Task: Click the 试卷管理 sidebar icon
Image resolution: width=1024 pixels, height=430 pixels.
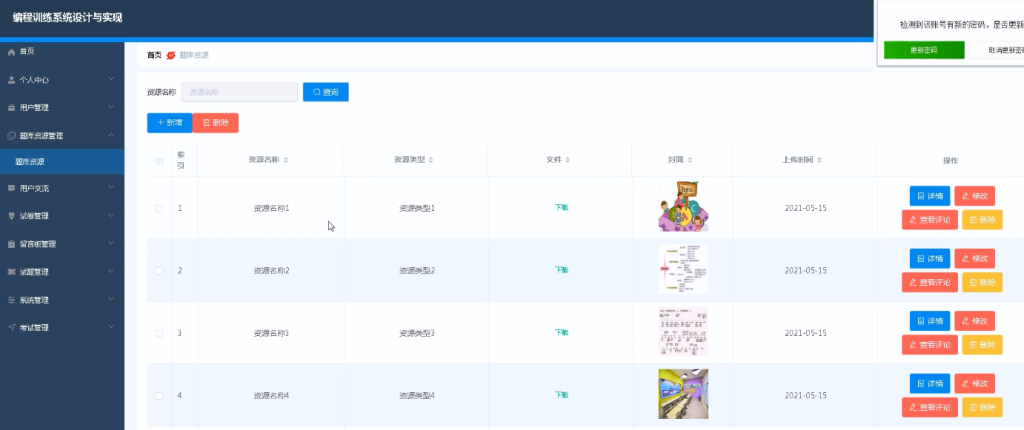Action: [11, 216]
